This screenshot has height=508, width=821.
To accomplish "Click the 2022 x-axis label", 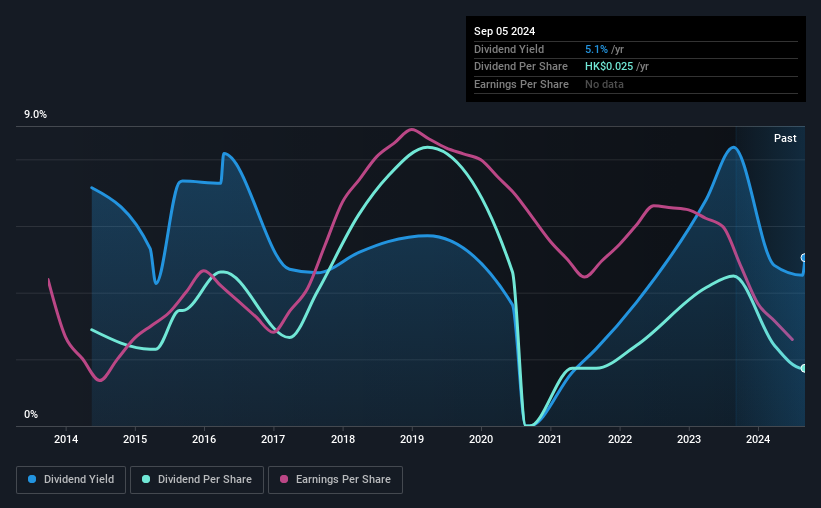I will [620, 439].
